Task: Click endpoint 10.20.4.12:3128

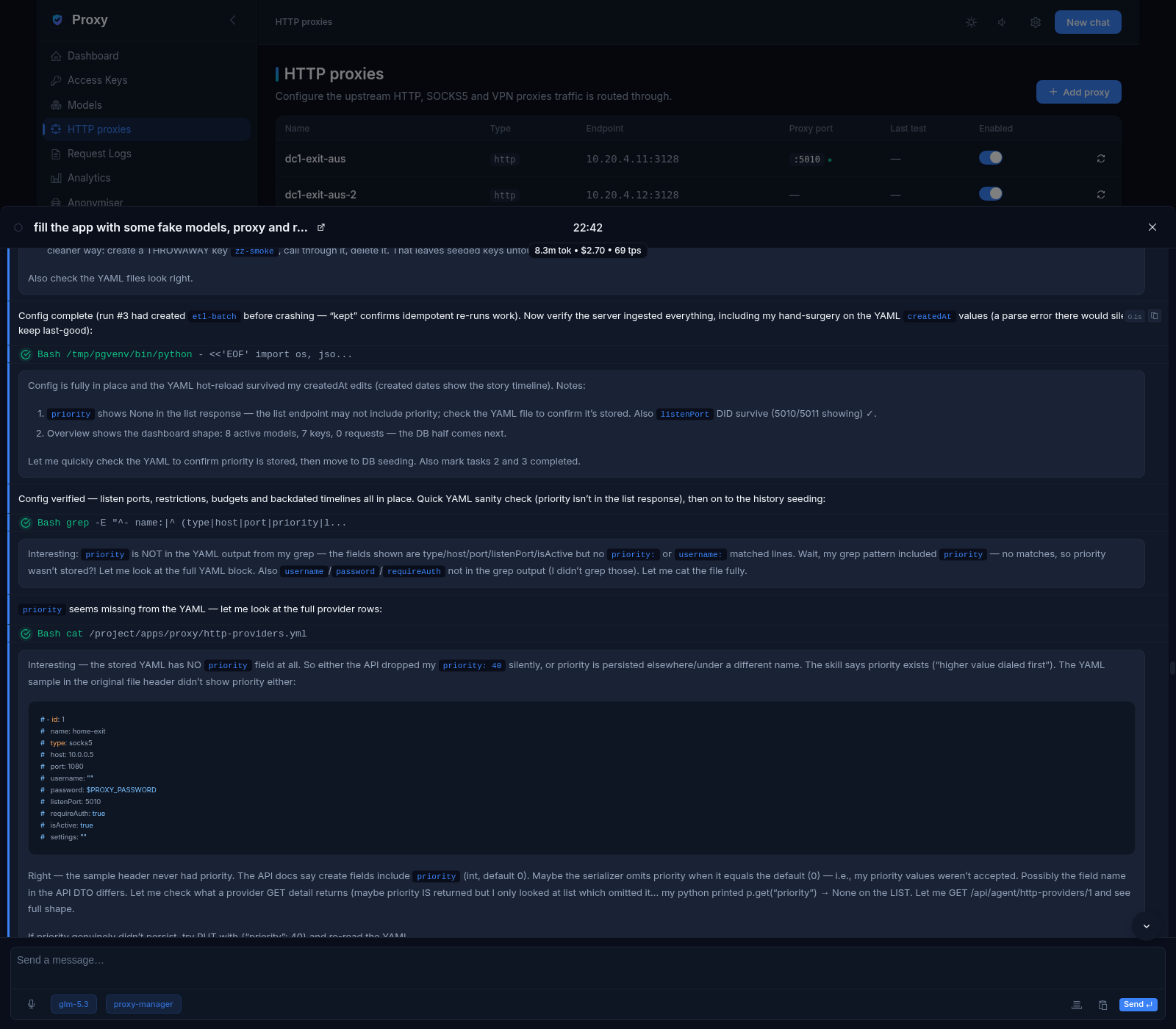Action: pos(632,195)
